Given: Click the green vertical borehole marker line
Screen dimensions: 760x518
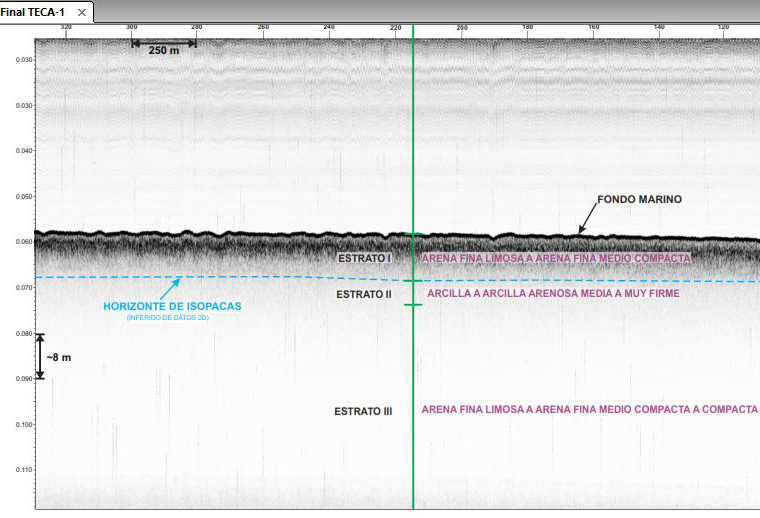Looking at the screenshot, I should 413,267.
